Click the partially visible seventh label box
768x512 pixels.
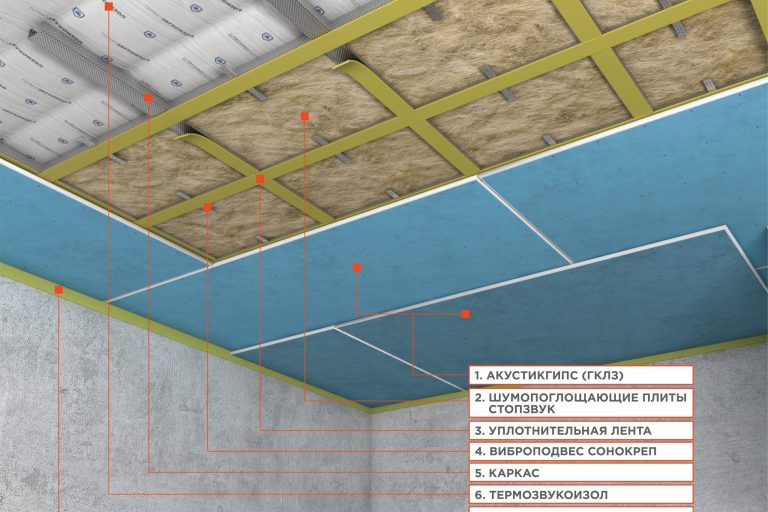coord(580,509)
